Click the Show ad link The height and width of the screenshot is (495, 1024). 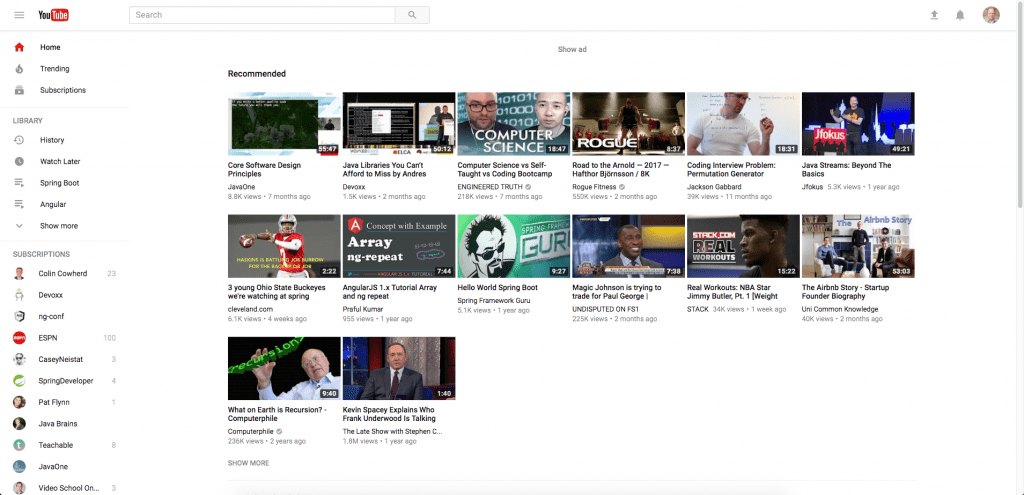(x=572, y=50)
